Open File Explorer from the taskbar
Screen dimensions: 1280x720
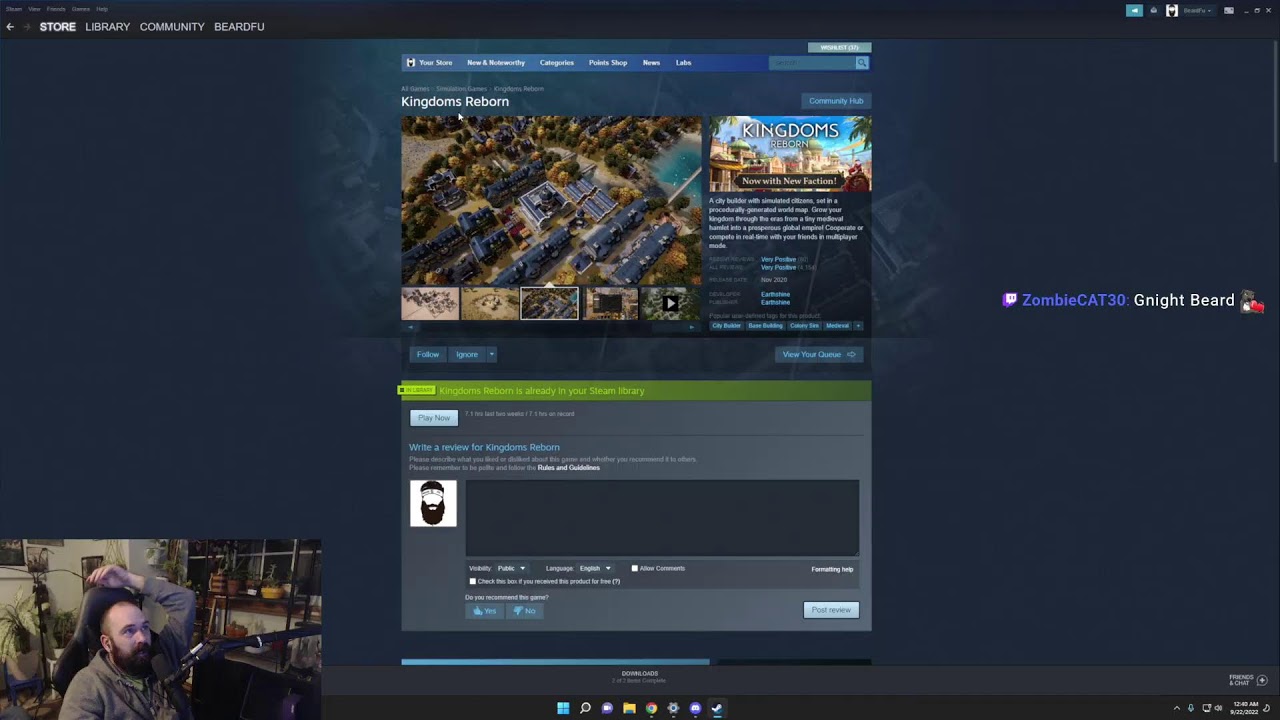pos(629,708)
